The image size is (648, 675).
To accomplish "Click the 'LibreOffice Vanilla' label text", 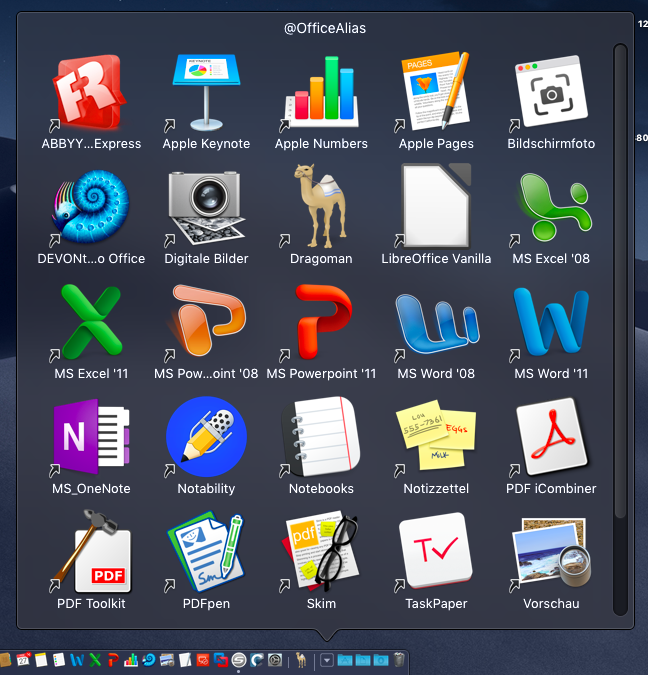I will coord(436,259).
